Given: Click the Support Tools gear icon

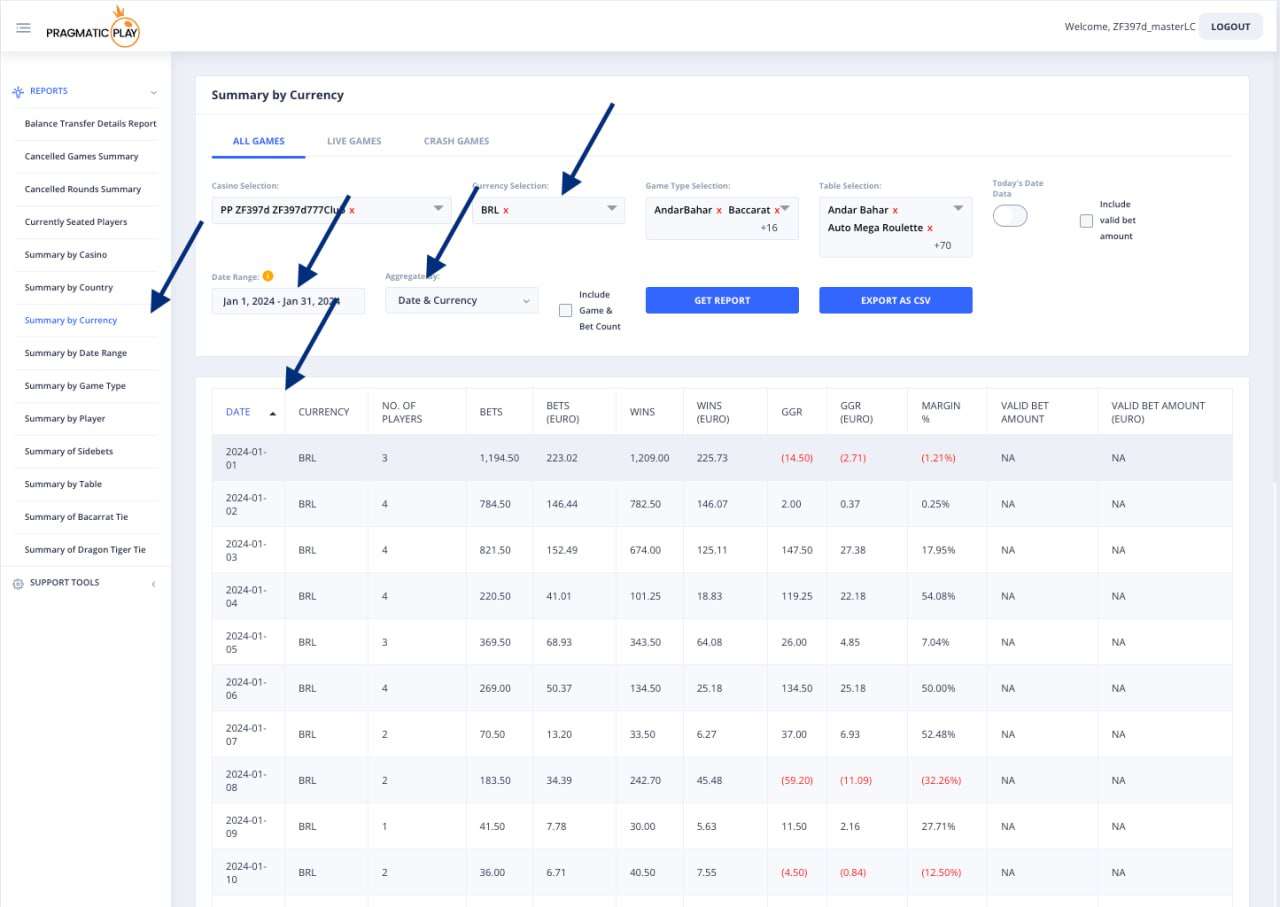Looking at the screenshot, I should pyautogui.click(x=18, y=583).
